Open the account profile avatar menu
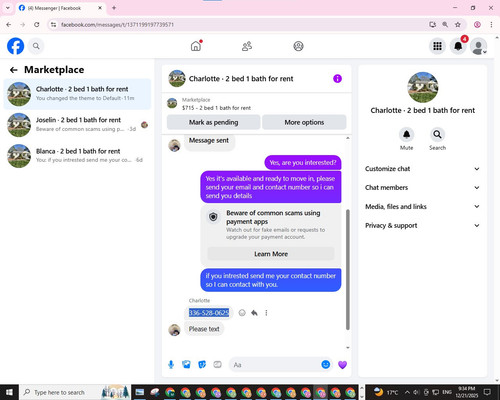 pyautogui.click(x=479, y=46)
